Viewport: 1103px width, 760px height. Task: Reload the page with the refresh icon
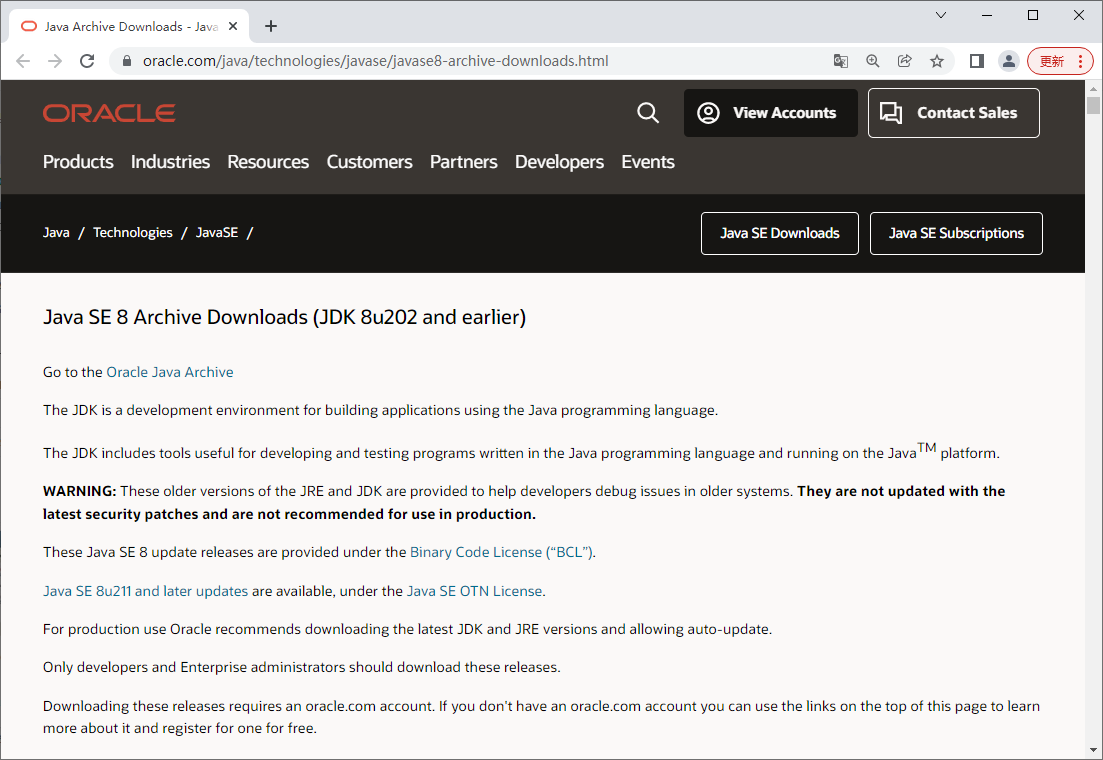coord(87,61)
